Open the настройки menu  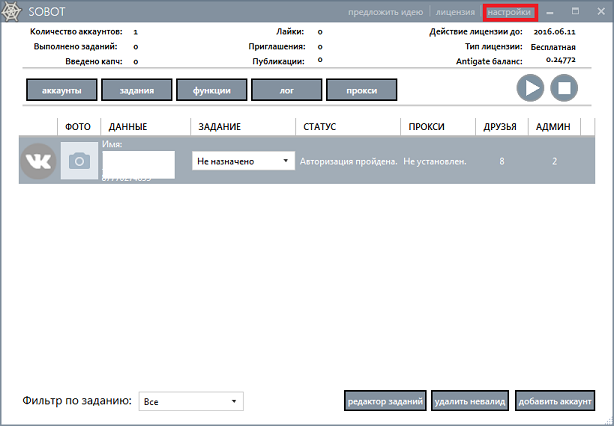(x=509, y=12)
